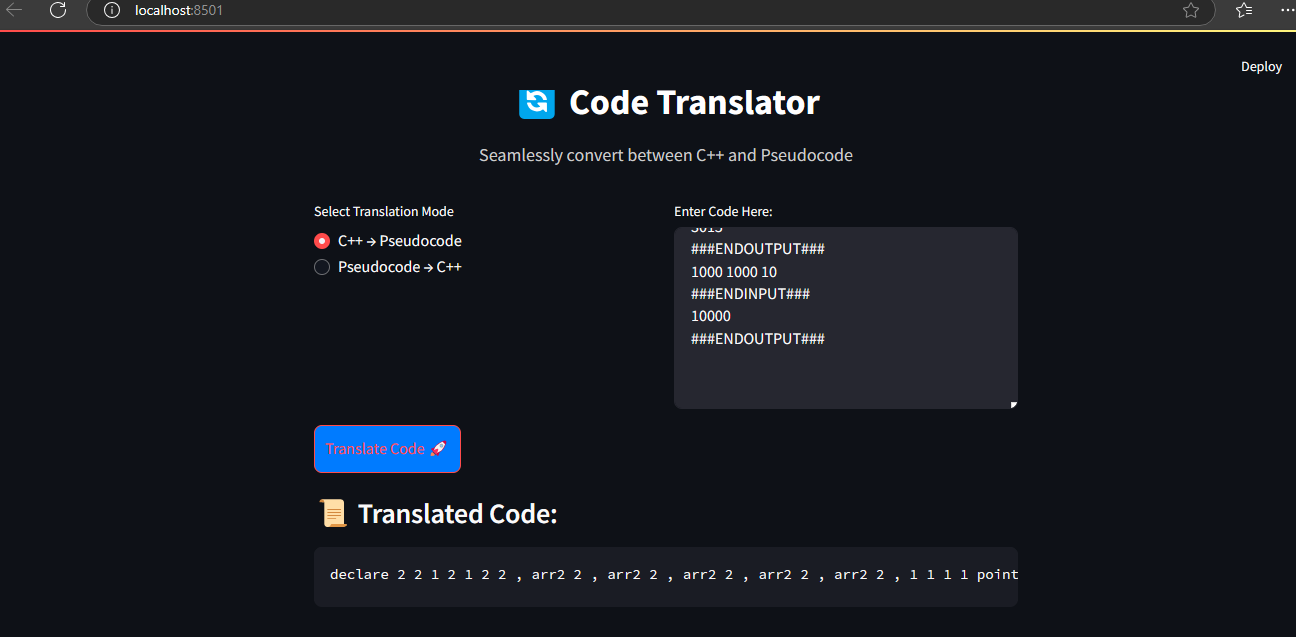Click the Code Translator page heading

point(694,103)
